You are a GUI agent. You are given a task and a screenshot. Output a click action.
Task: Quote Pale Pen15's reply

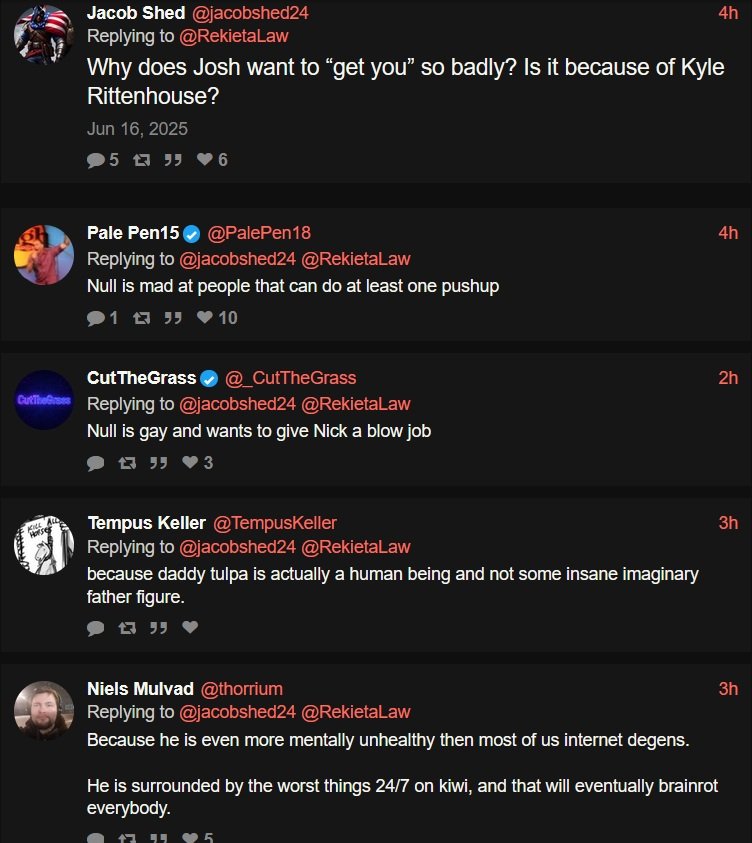pyautogui.click(x=172, y=318)
